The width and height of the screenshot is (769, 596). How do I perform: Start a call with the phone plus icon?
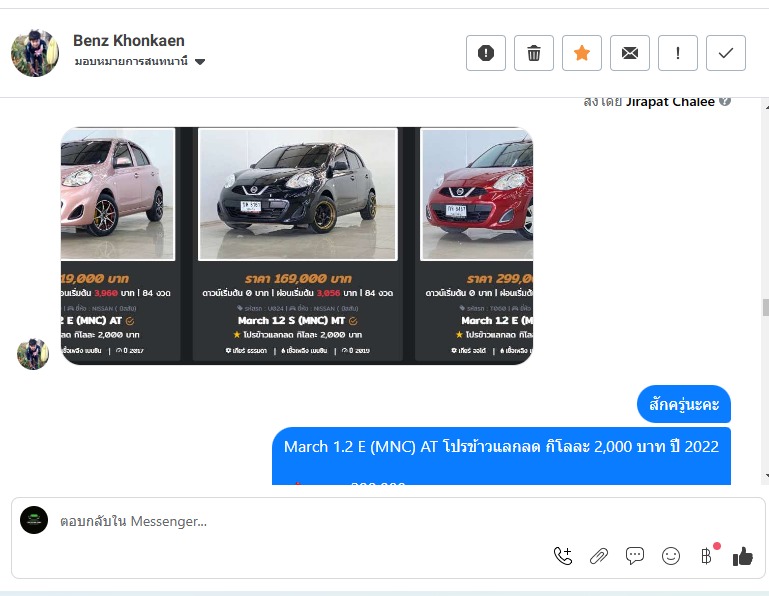click(563, 556)
